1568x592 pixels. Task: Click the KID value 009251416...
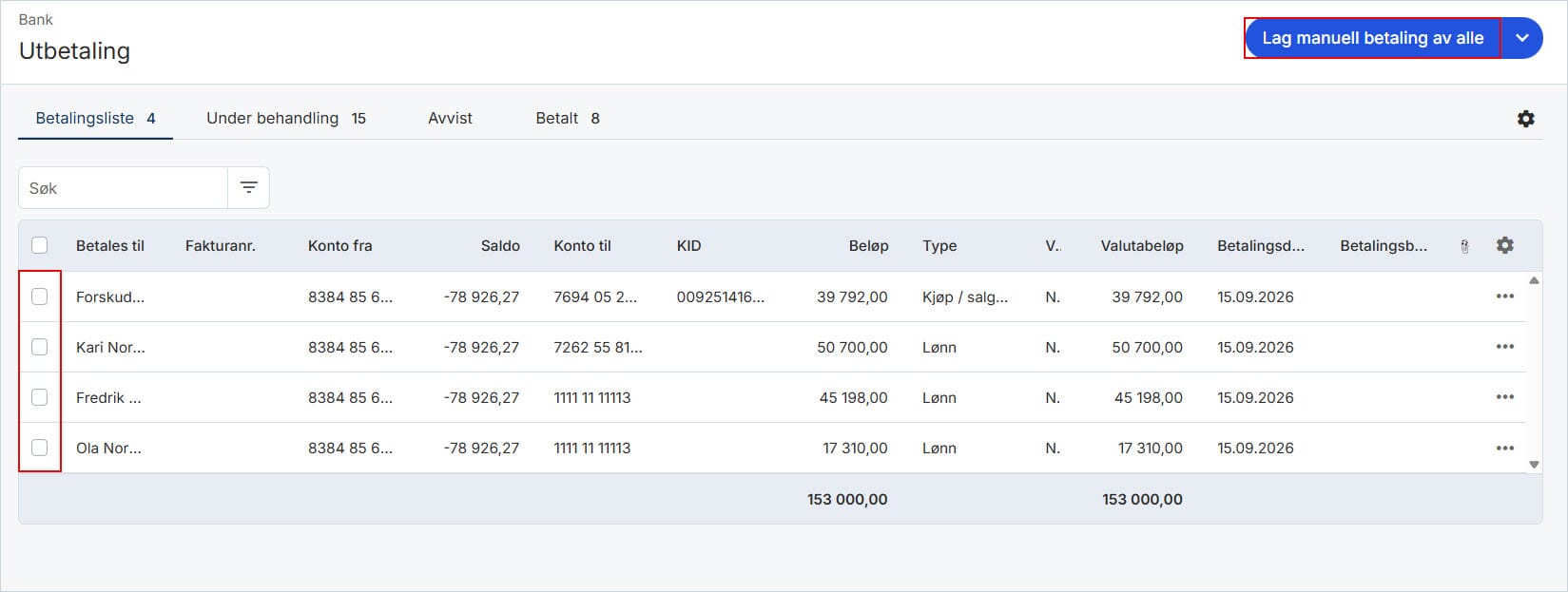coord(720,296)
